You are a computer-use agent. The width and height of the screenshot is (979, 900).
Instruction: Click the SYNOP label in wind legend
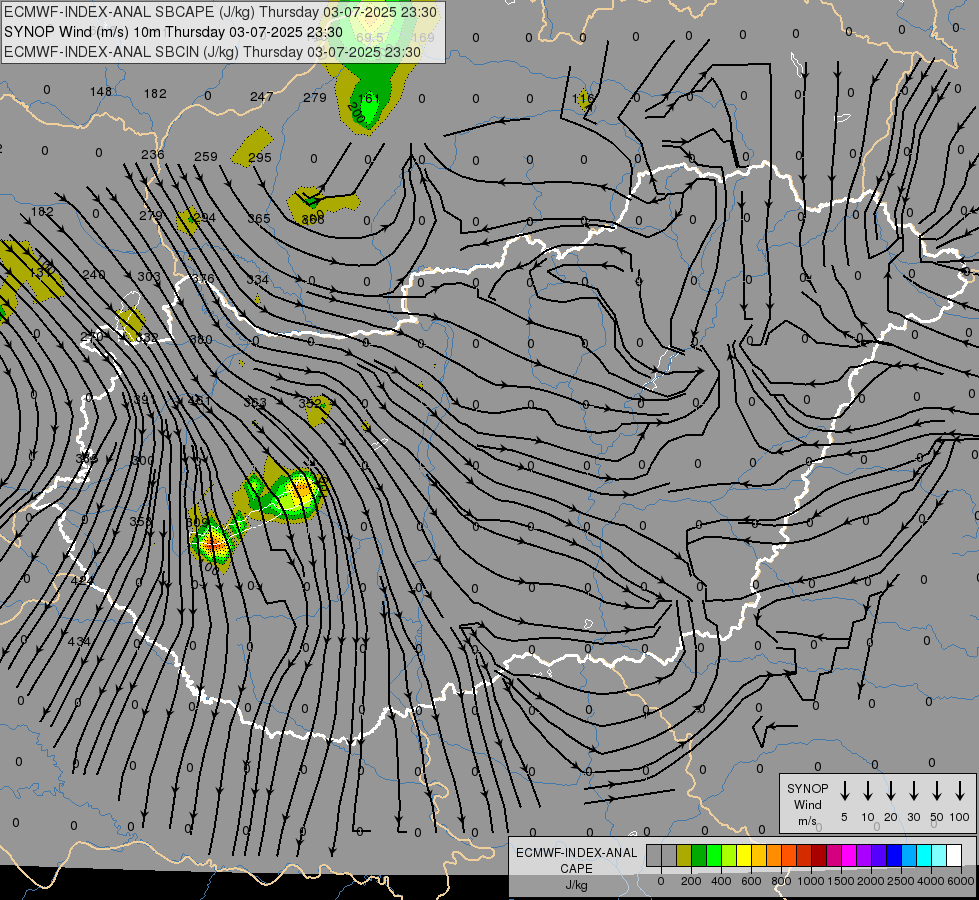point(807,788)
